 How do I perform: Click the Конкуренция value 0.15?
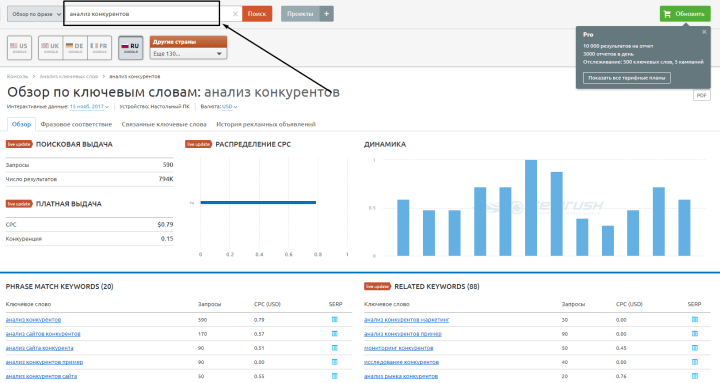(167, 239)
